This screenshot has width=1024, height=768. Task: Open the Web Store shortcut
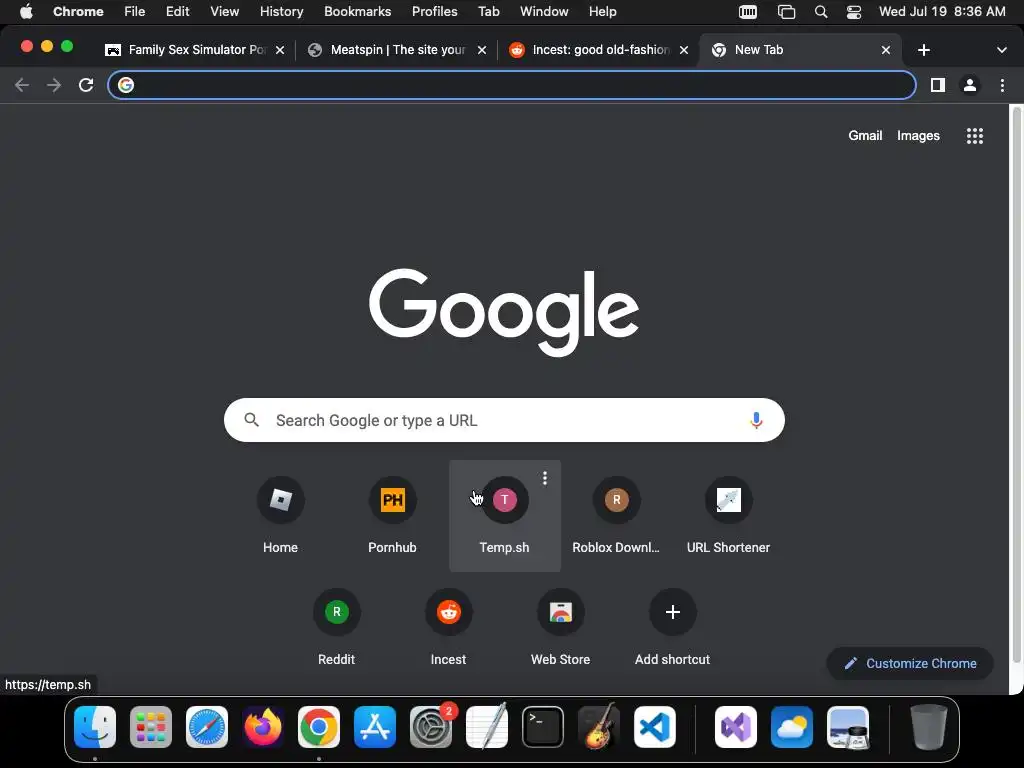[x=560, y=627]
